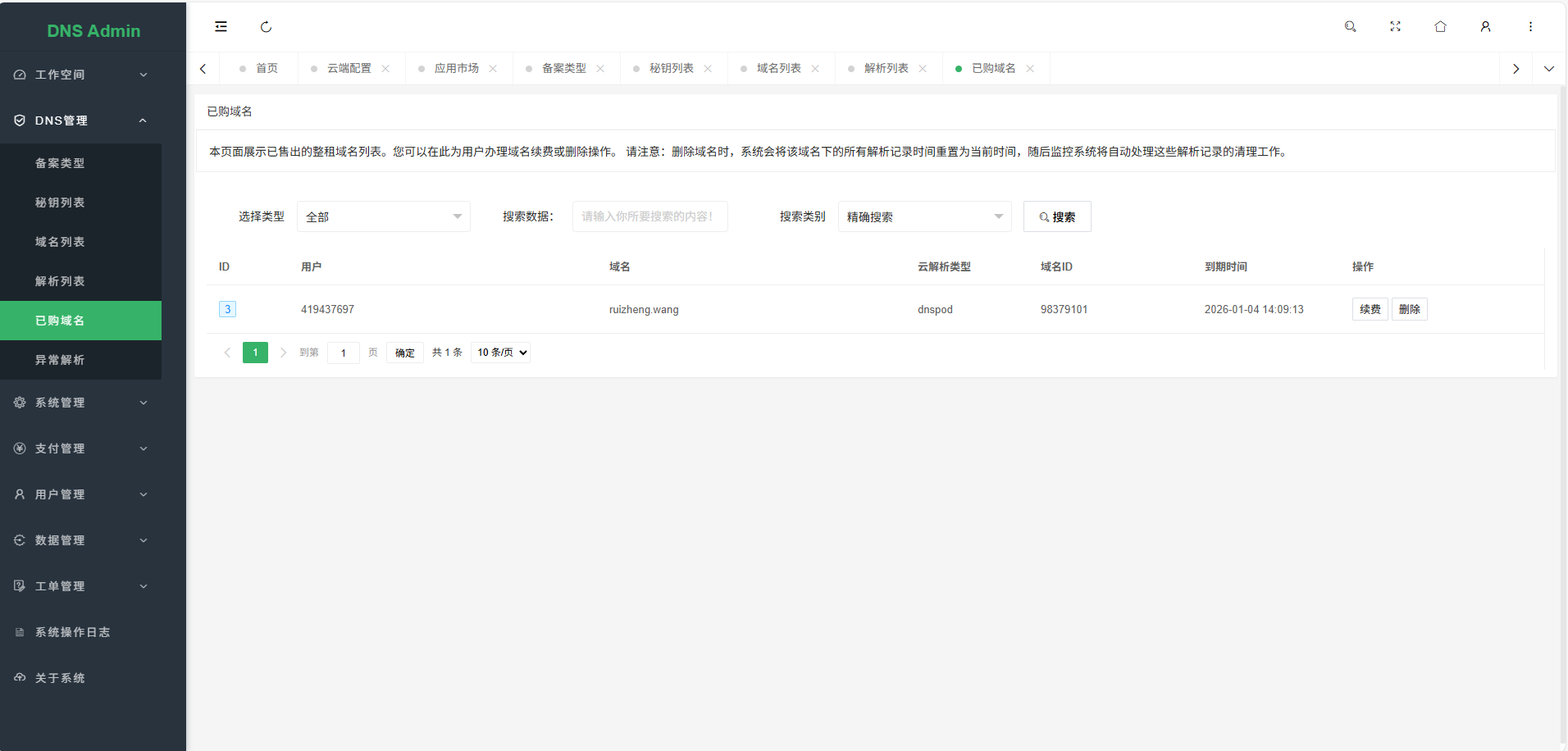Change the 10 条/页 page size selector

coord(501,353)
